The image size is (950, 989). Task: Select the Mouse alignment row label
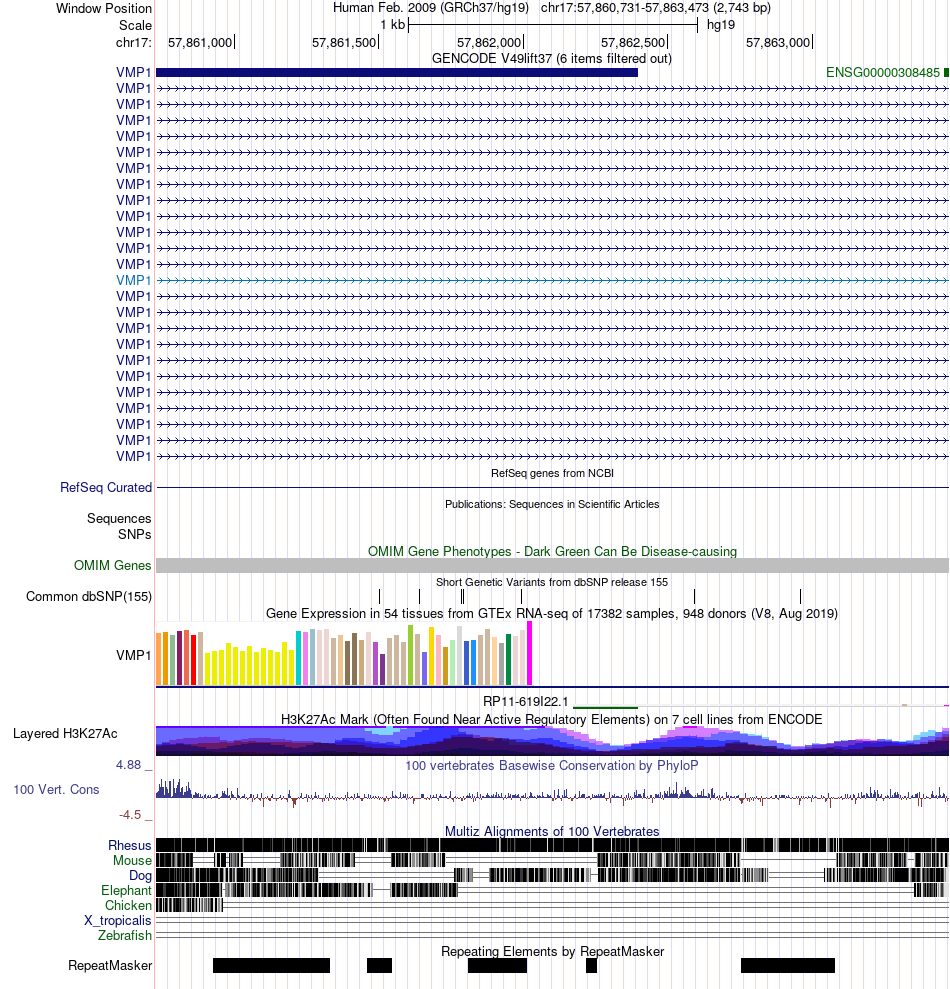pyautogui.click(x=132, y=860)
